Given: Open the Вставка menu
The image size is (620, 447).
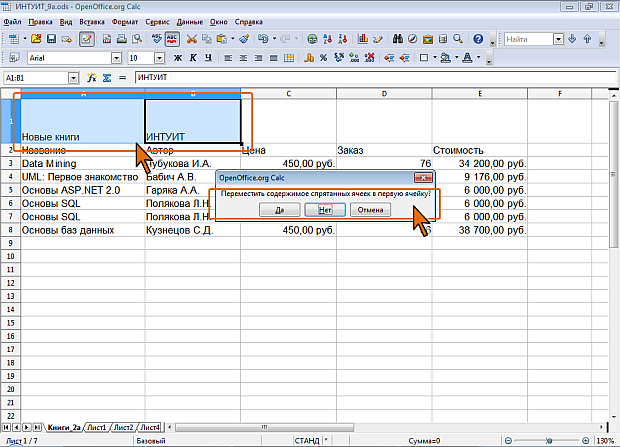Looking at the screenshot, I should pos(92,22).
